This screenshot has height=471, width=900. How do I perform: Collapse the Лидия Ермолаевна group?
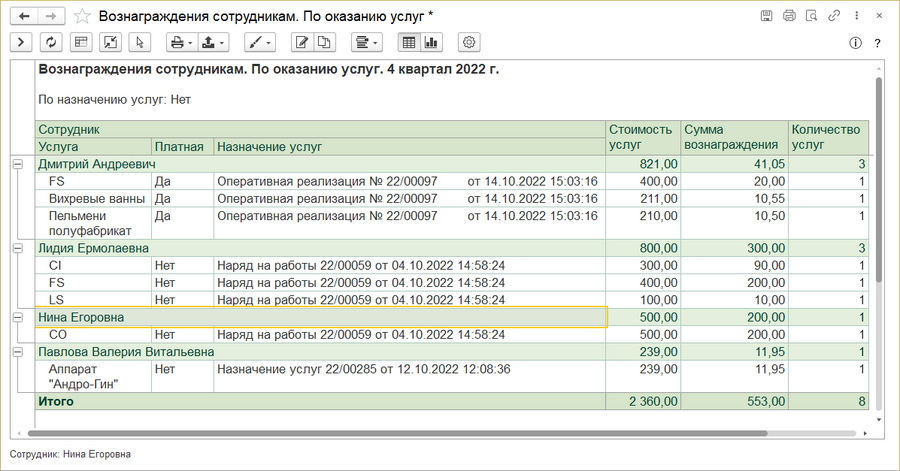point(18,248)
